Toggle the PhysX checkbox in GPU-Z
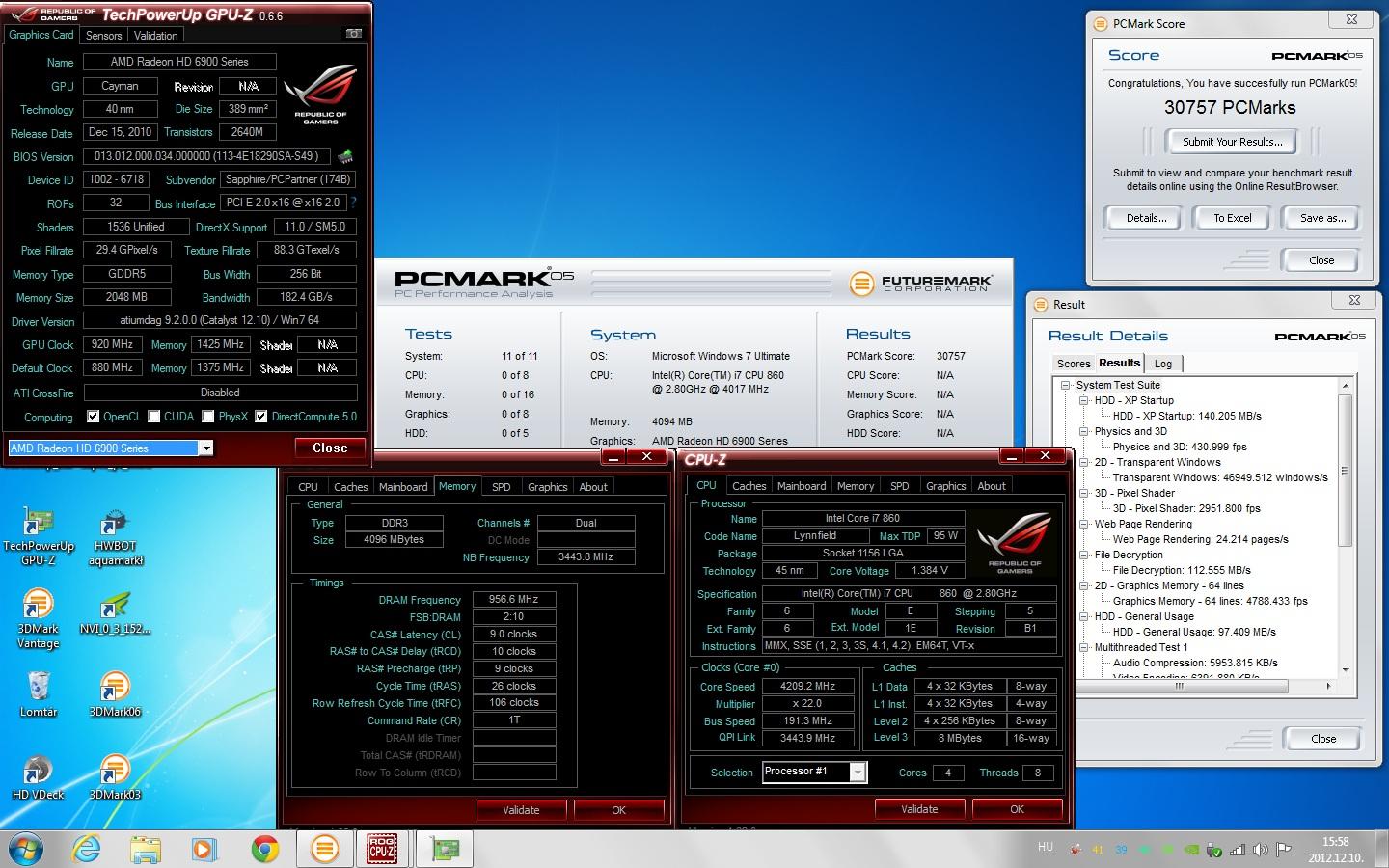1389x868 pixels. (208, 417)
